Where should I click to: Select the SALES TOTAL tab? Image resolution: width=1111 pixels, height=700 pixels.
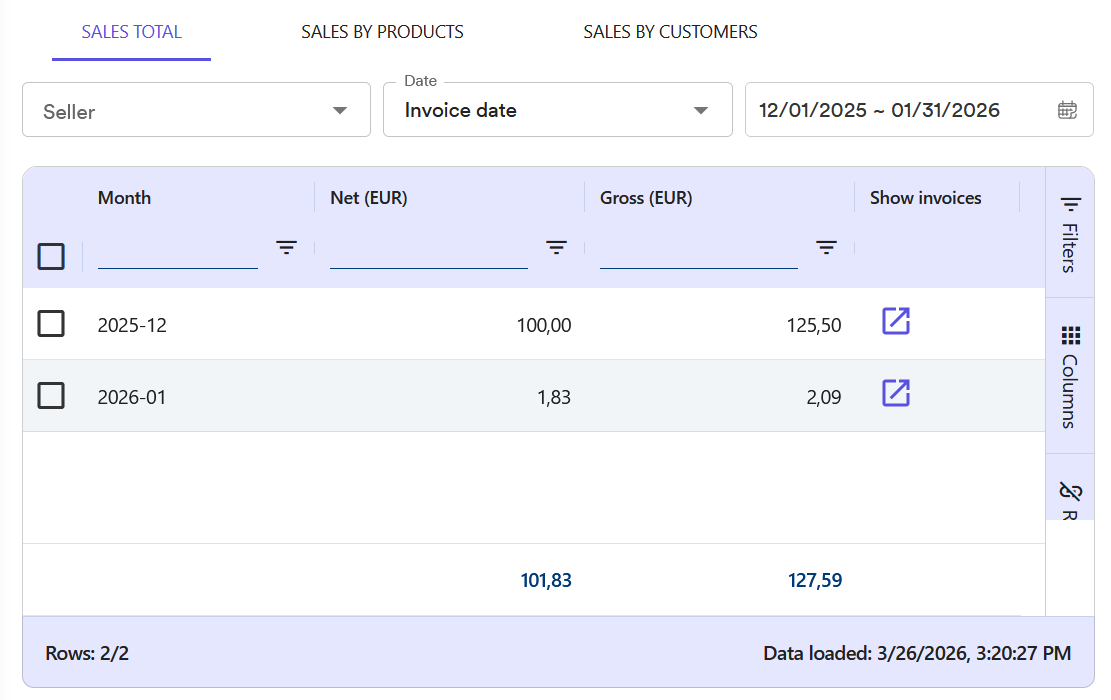(131, 31)
